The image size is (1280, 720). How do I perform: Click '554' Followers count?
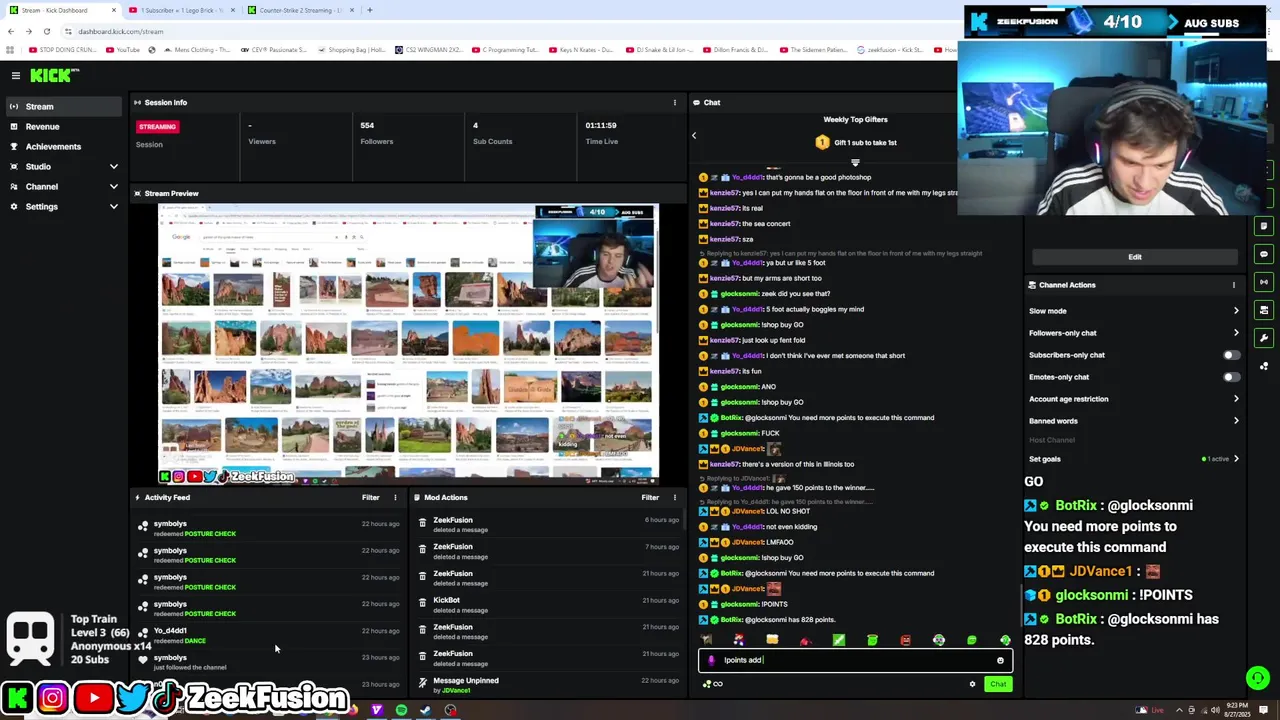click(x=367, y=125)
